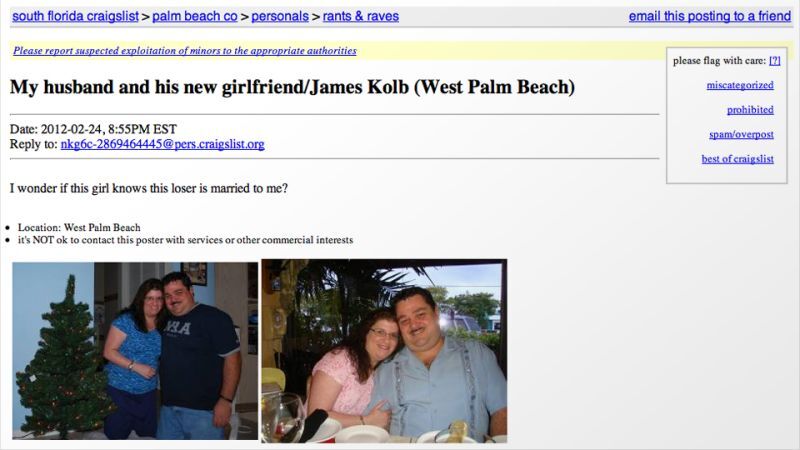Open the report suspected exploitation of minors link
Screen dimensions: 800x450
point(185,51)
